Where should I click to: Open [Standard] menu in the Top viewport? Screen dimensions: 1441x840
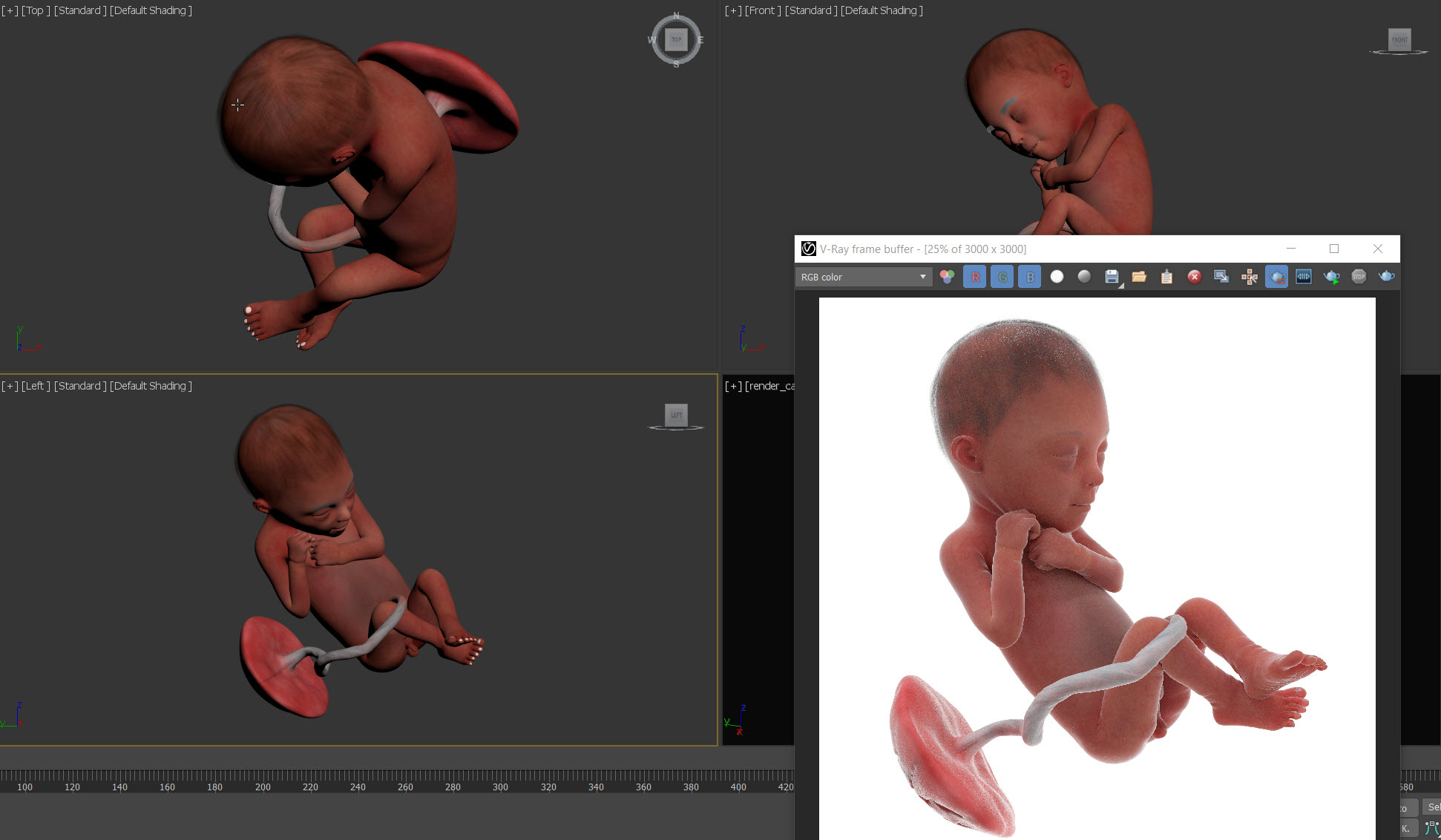pos(80,10)
